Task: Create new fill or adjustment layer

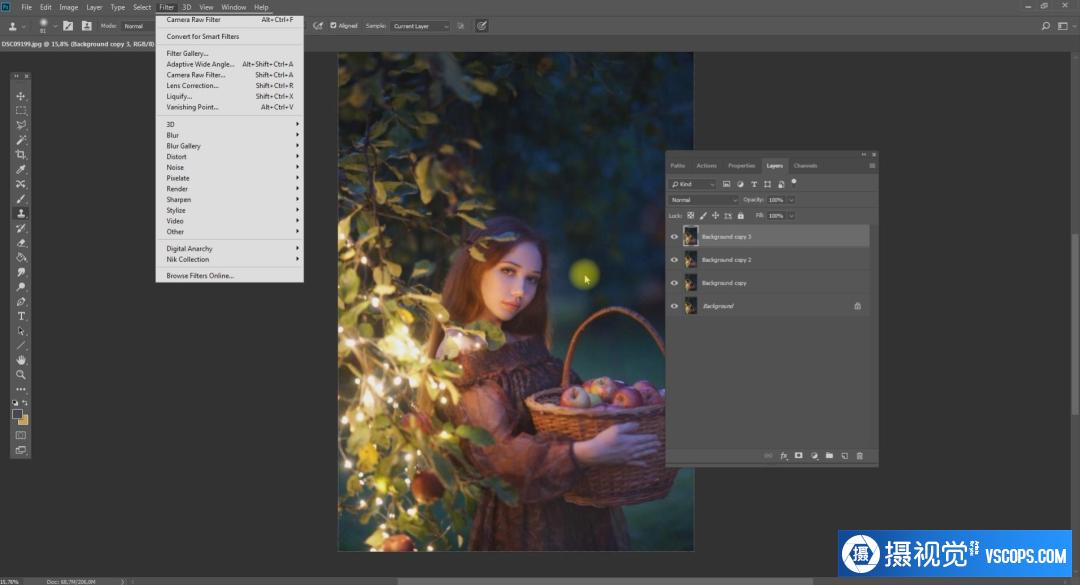Action: [814, 456]
